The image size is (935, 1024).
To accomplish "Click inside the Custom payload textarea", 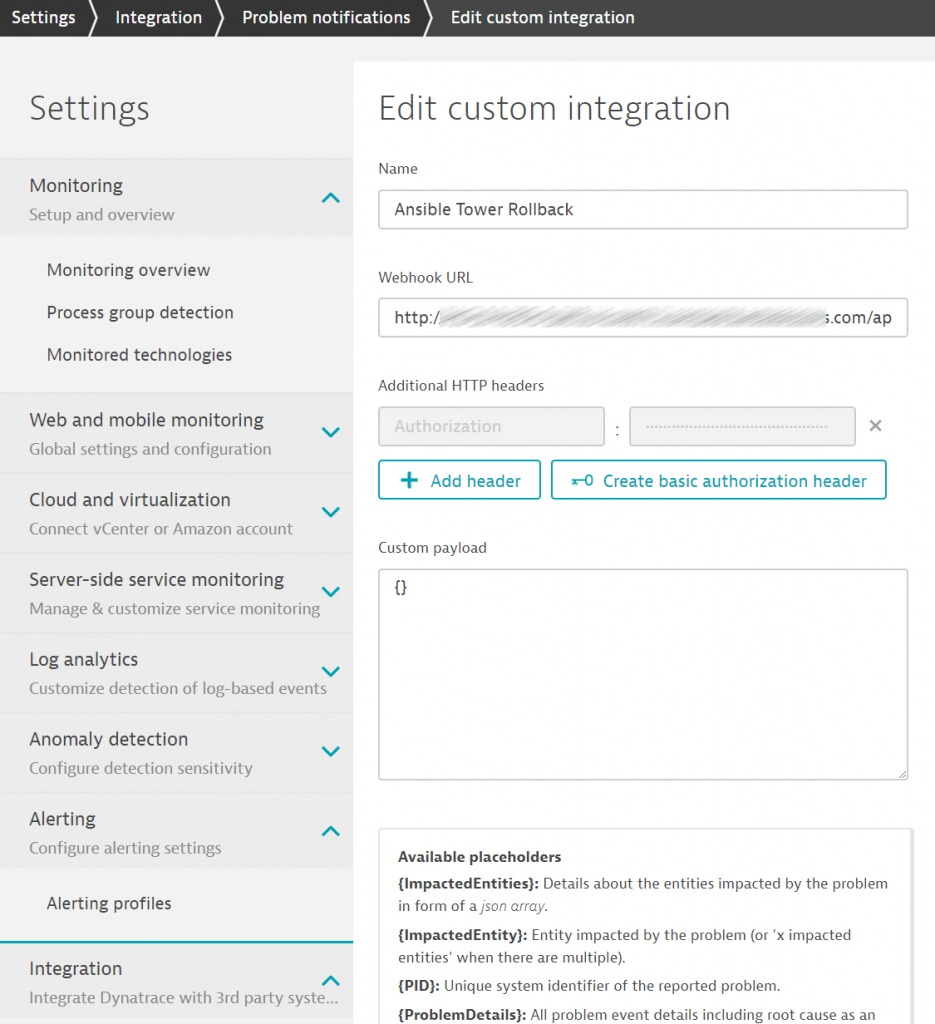I will [642, 674].
